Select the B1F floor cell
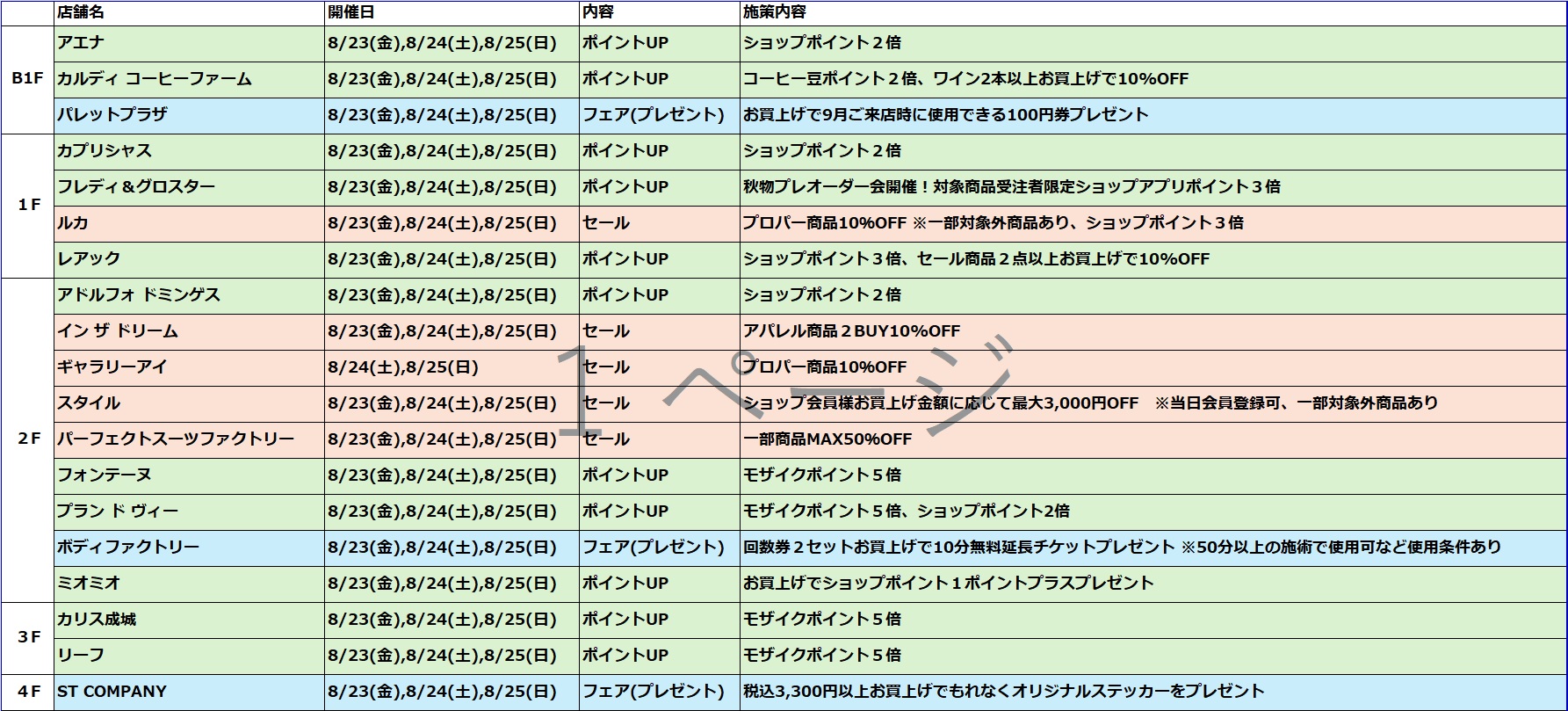 (x=27, y=79)
